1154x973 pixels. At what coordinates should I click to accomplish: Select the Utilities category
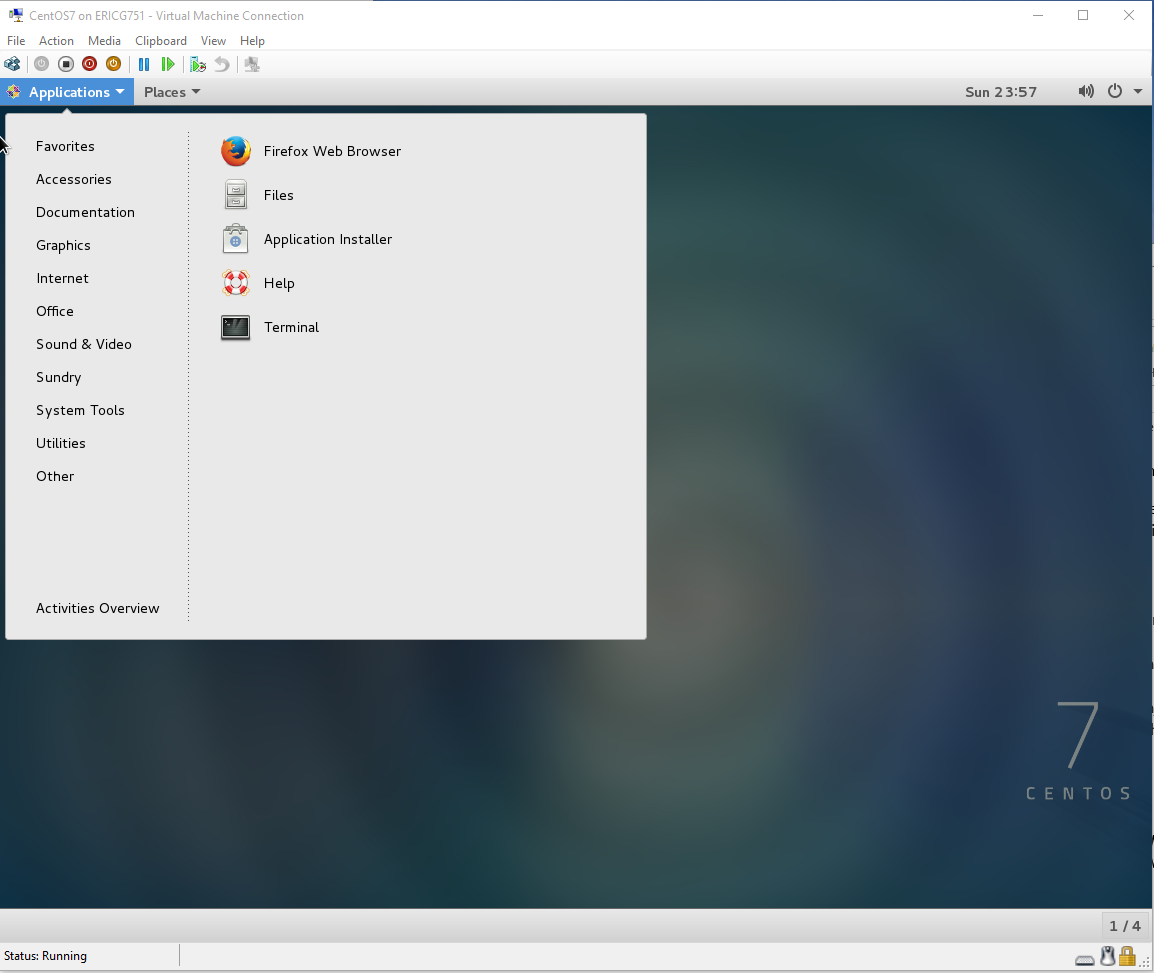tap(61, 443)
